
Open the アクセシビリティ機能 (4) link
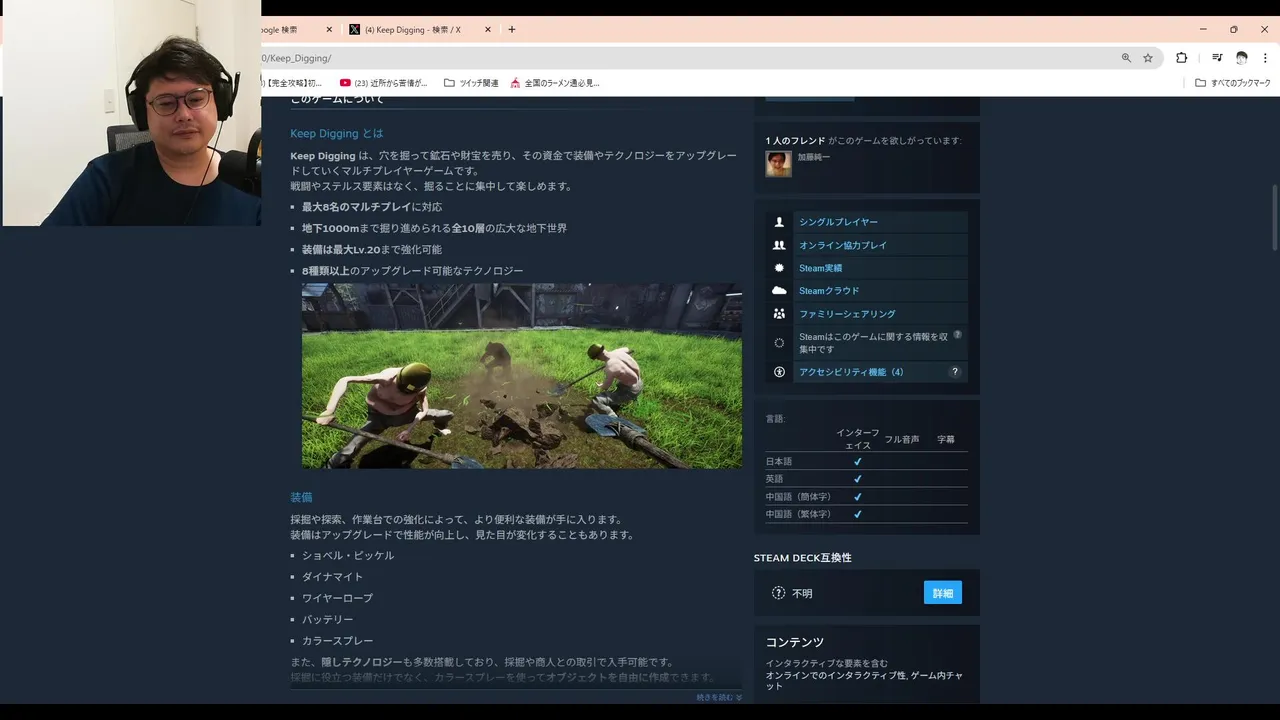point(851,372)
